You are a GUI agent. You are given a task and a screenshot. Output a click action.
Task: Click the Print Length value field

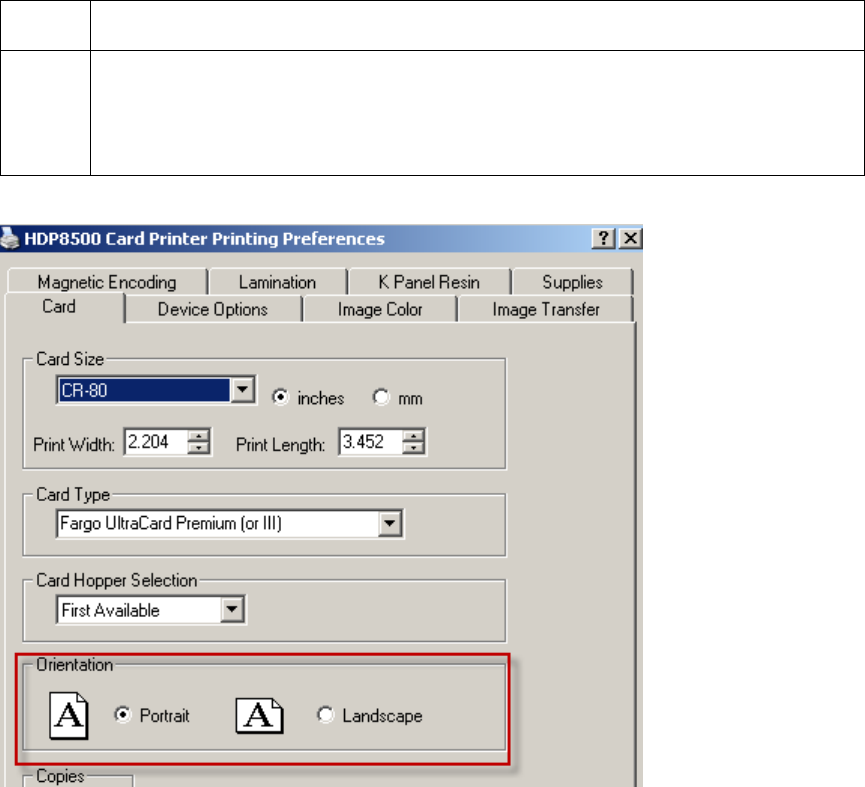point(371,442)
